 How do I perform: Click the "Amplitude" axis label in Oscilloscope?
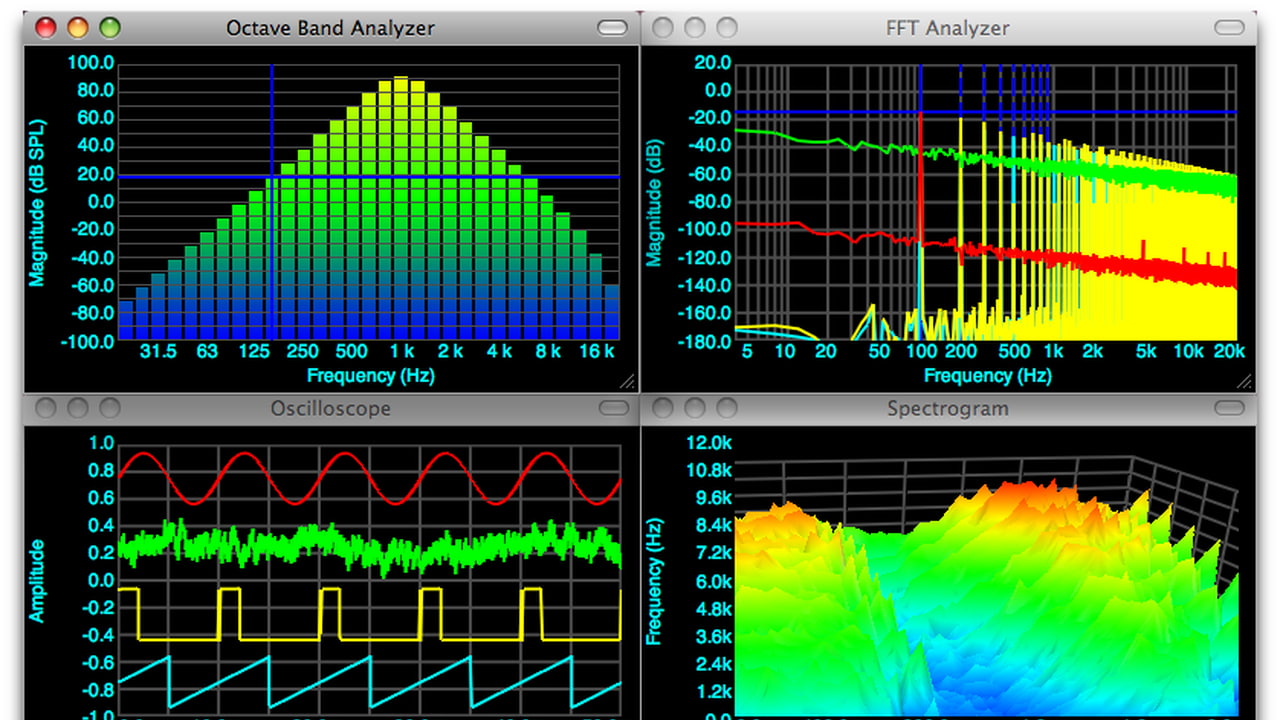(37, 581)
